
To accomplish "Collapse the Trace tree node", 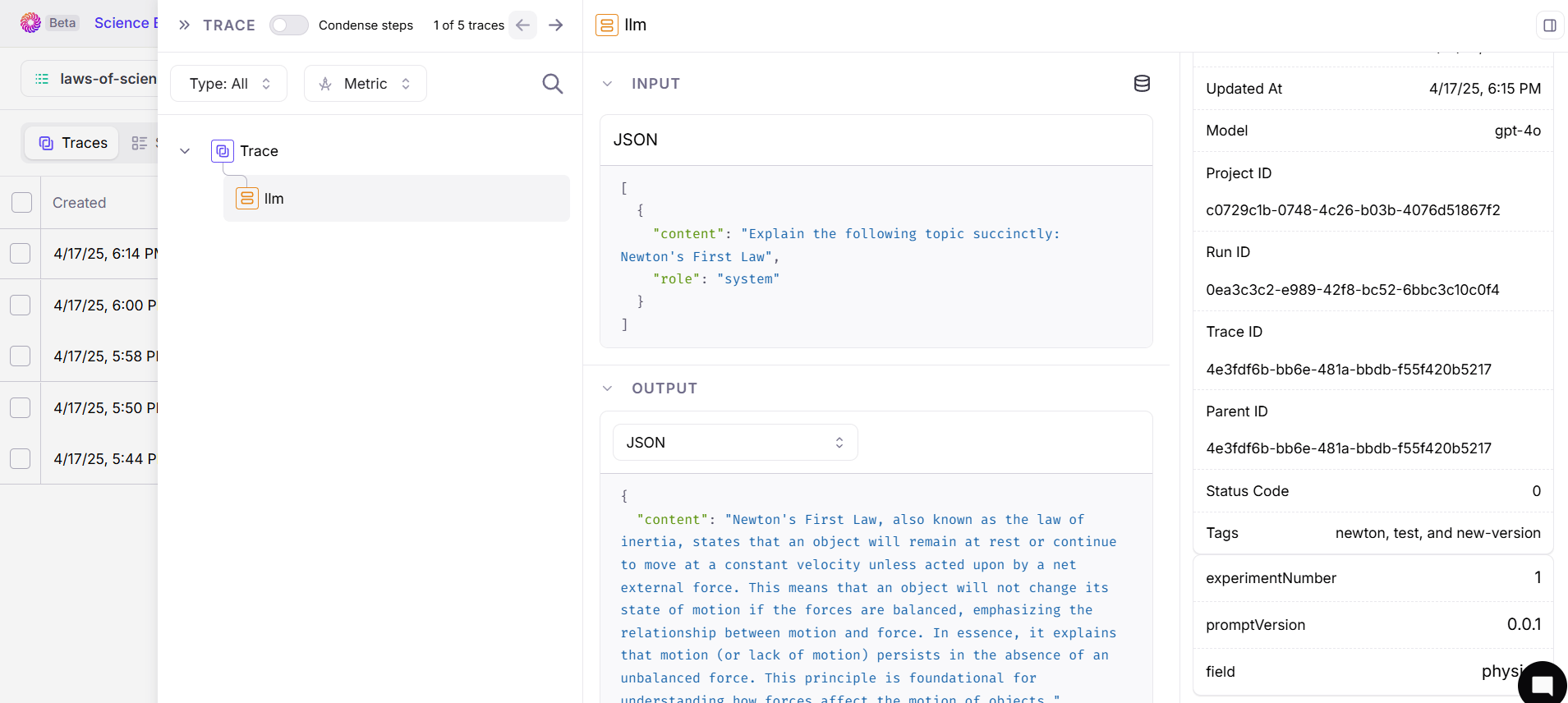I will pos(185,151).
